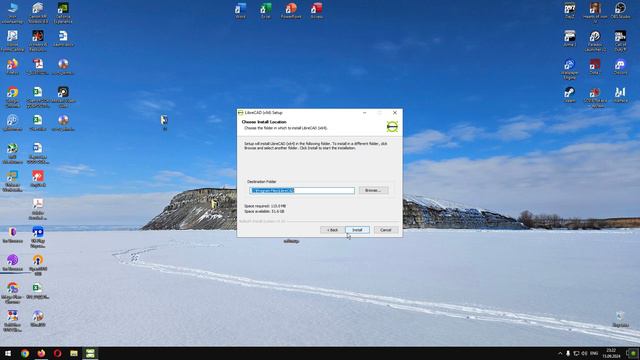Click the microphone icon in the tray

pos(568,353)
